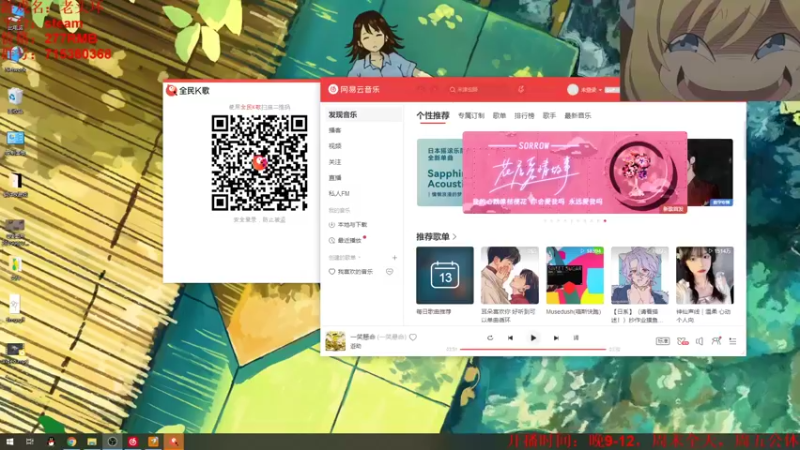Click the play button in the player bar

(533, 338)
